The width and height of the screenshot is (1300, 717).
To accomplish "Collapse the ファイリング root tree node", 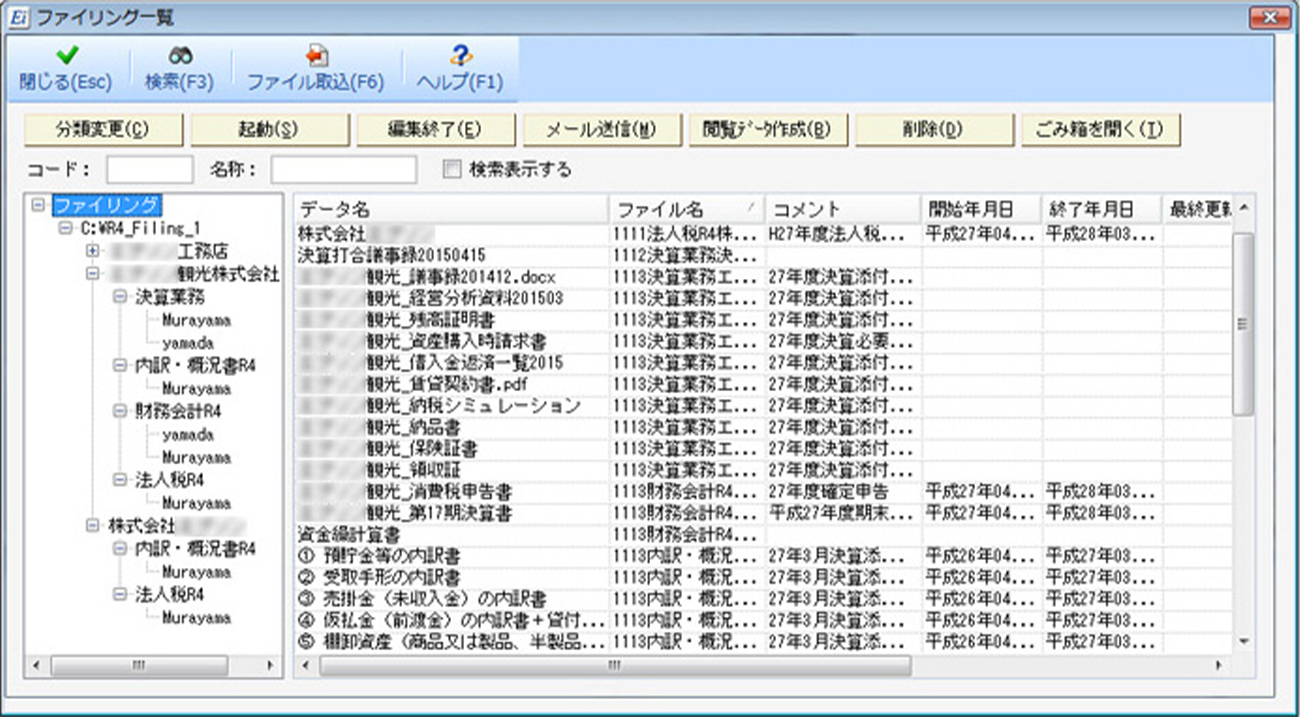I will click(39, 205).
